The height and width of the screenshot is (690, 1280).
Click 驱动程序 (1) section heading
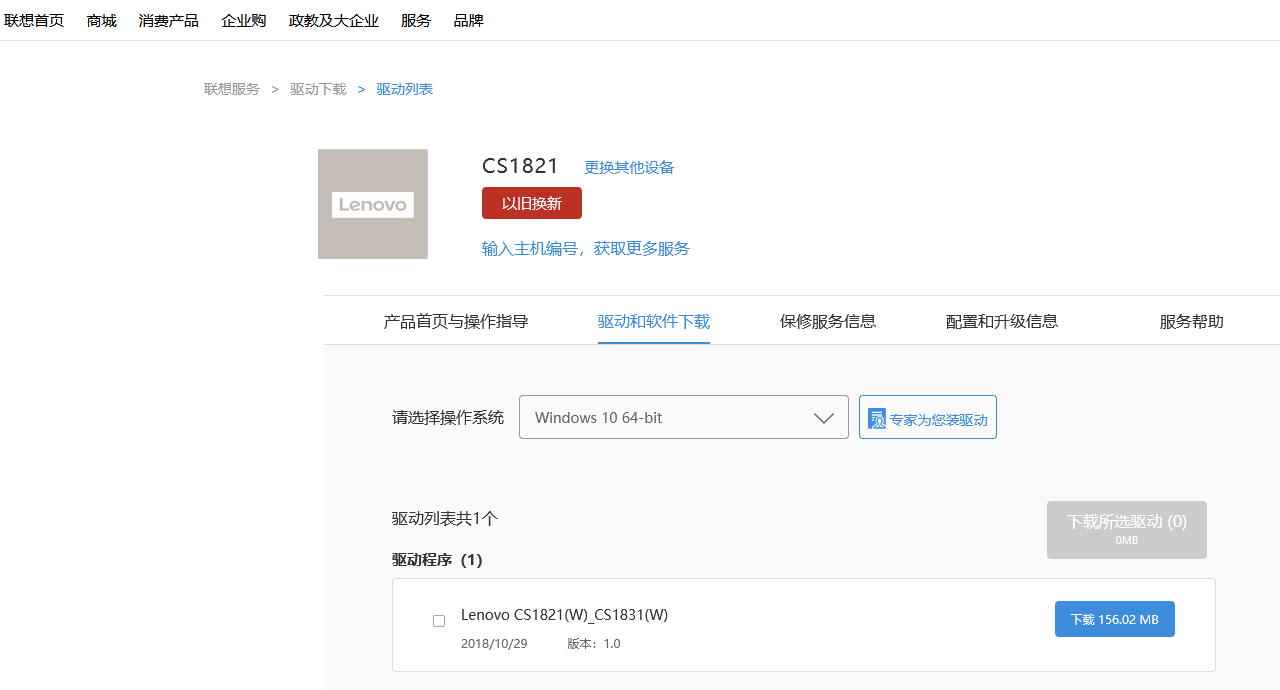437,559
